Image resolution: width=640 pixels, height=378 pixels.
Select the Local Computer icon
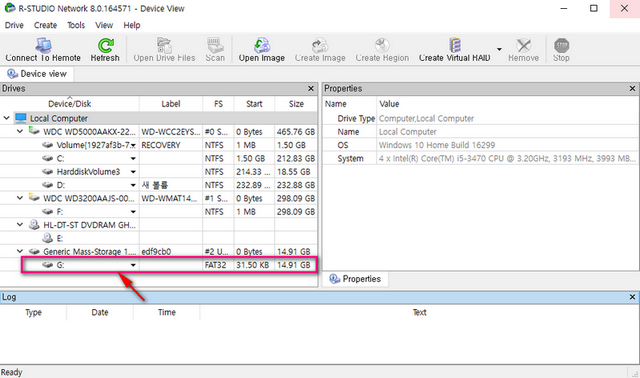(x=20, y=118)
